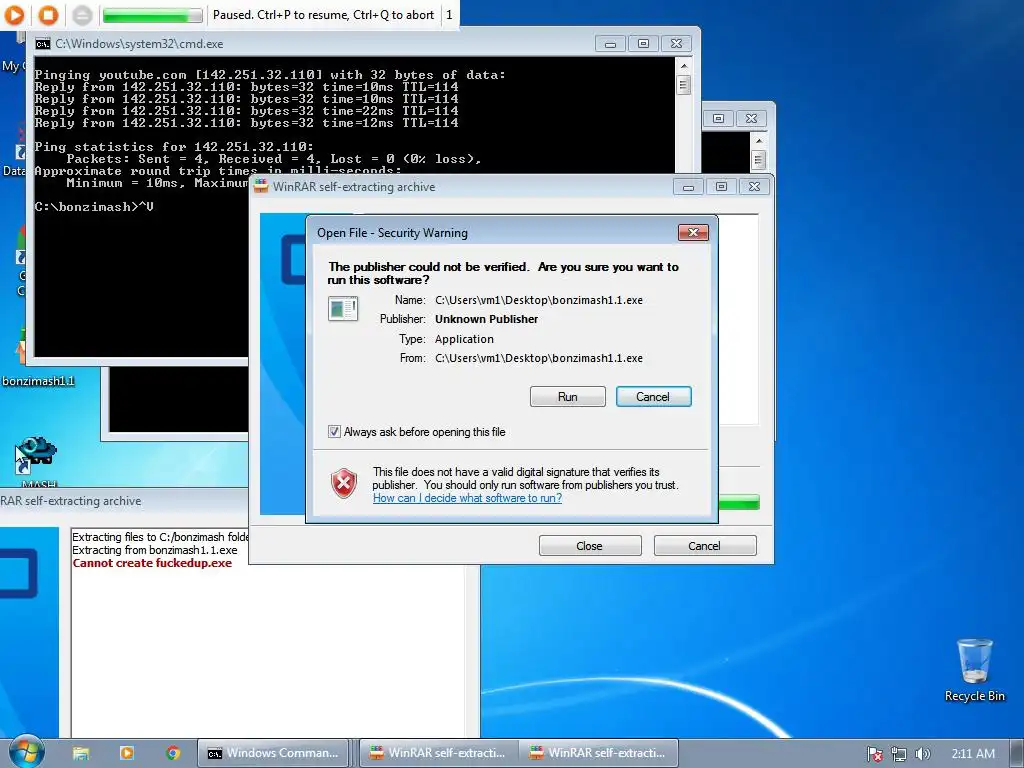Click 'Cannot create fuckedup.exe' error line
Screen dimensions: 1024x768
(x=152, y=563)
